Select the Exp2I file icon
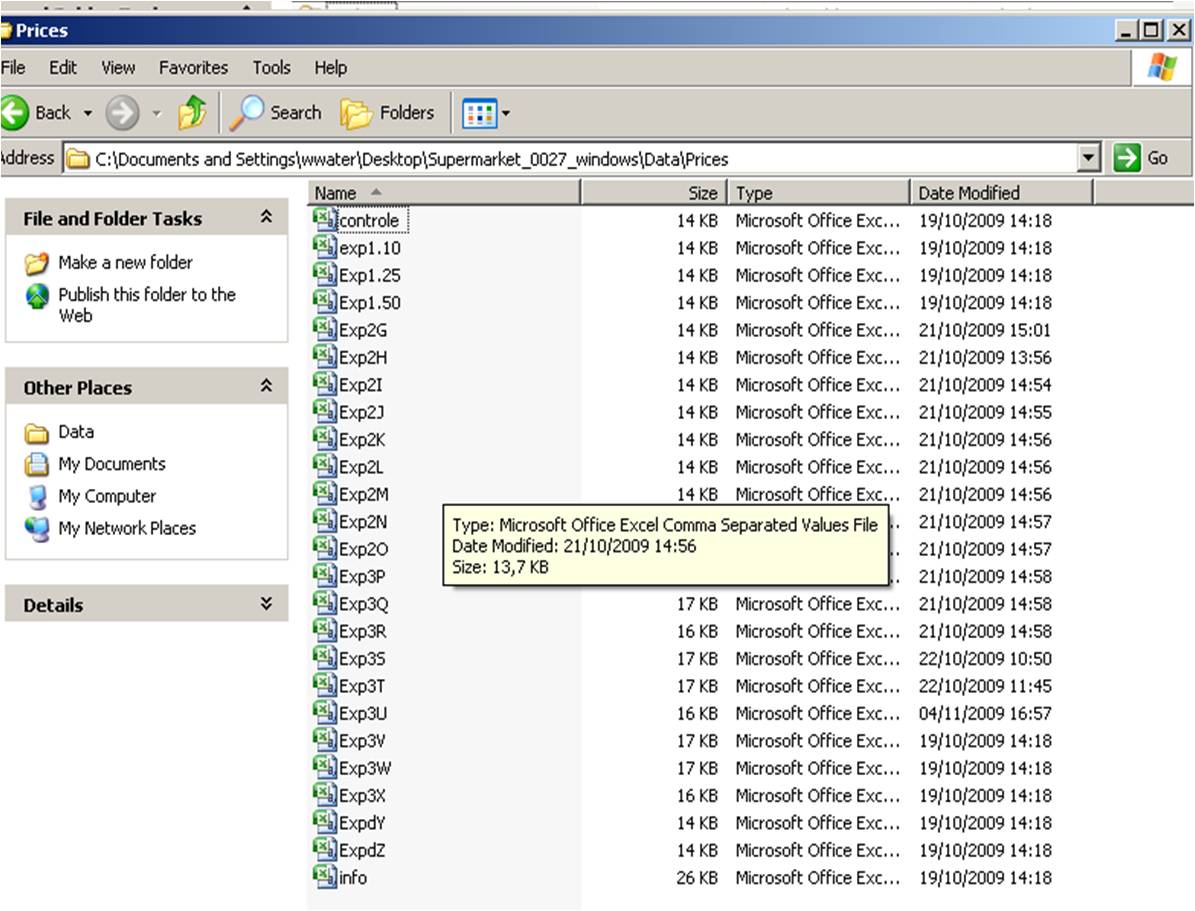The height and width of the screenshot is (911, 1195). pos(325,384)
